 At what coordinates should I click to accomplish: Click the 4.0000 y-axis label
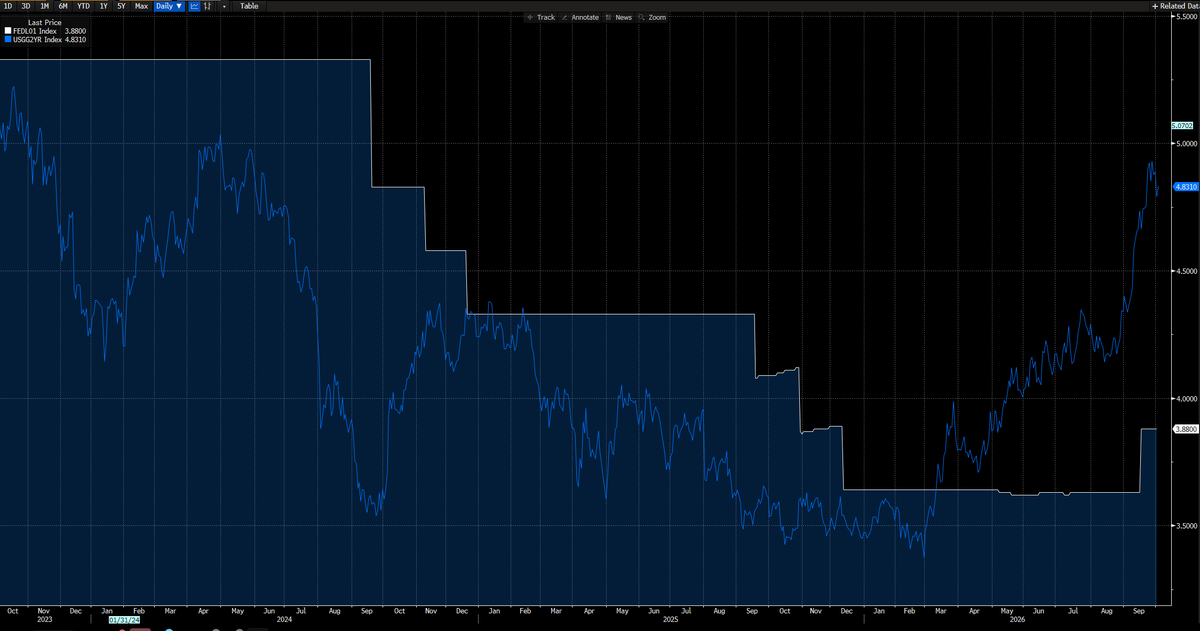pos(1186,399)
